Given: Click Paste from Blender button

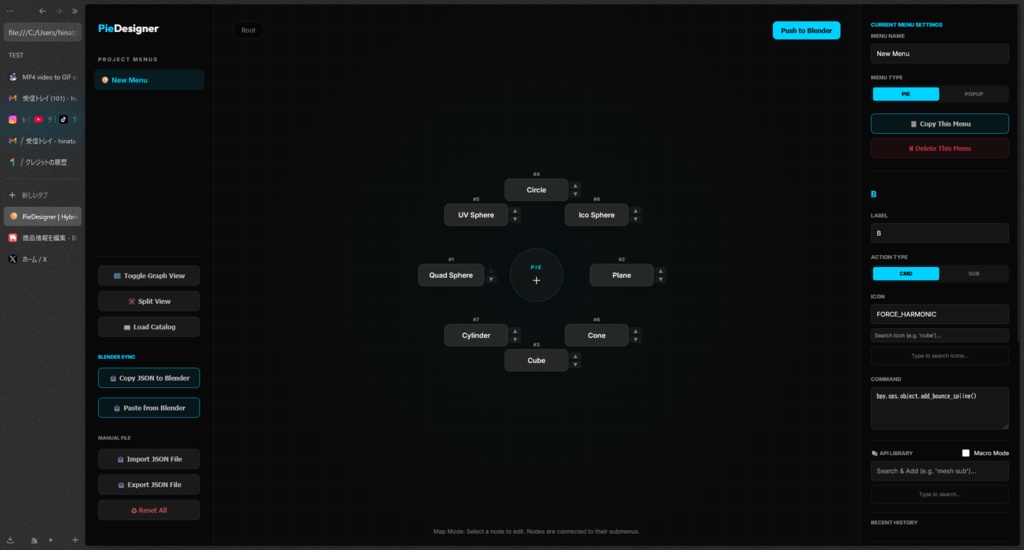Looking at the screenshot, I should pos(149,408).
